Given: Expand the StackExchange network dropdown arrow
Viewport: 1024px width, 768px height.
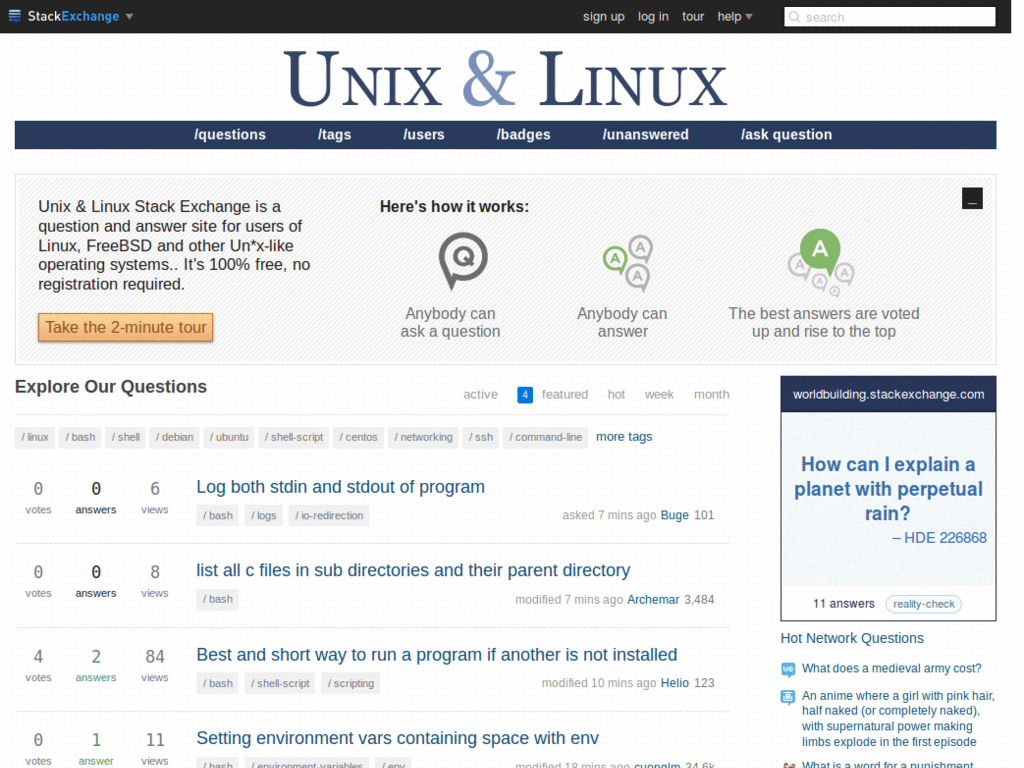Looking at the screenshot, I should click(129, 16).
